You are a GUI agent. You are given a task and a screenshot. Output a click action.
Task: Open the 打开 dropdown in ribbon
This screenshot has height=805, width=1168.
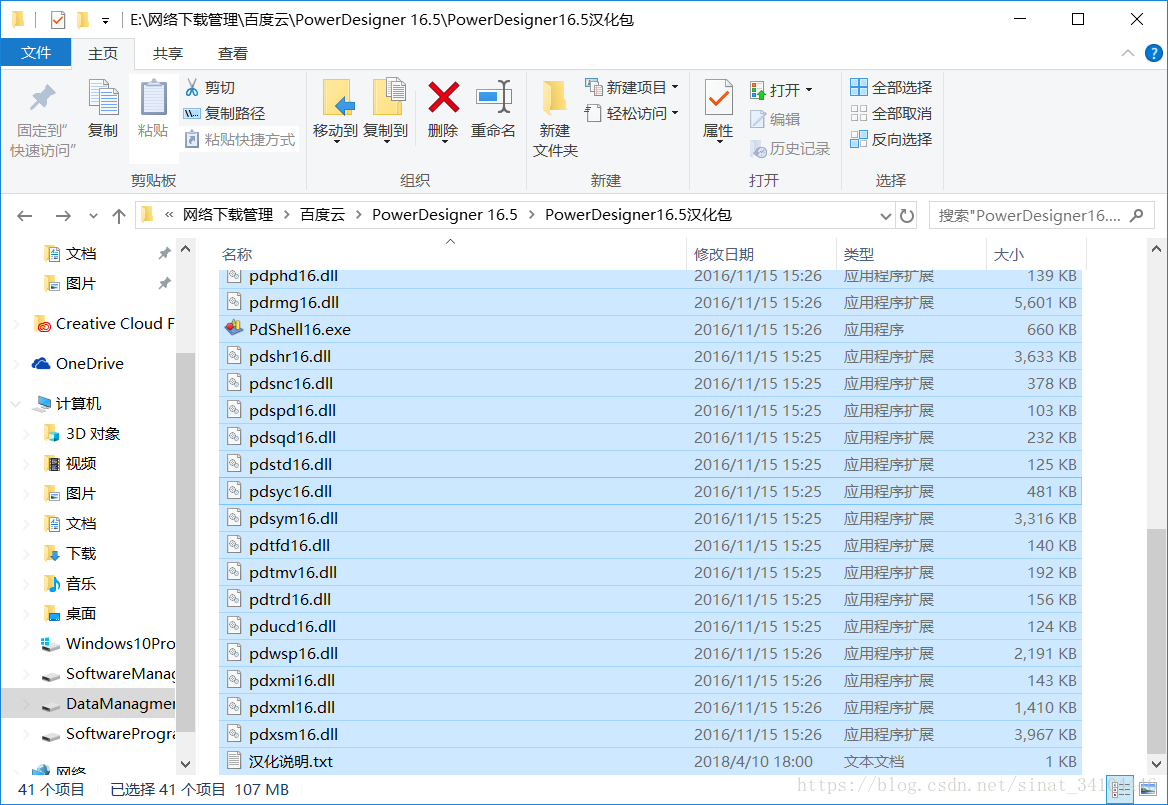tap(781, 90)
